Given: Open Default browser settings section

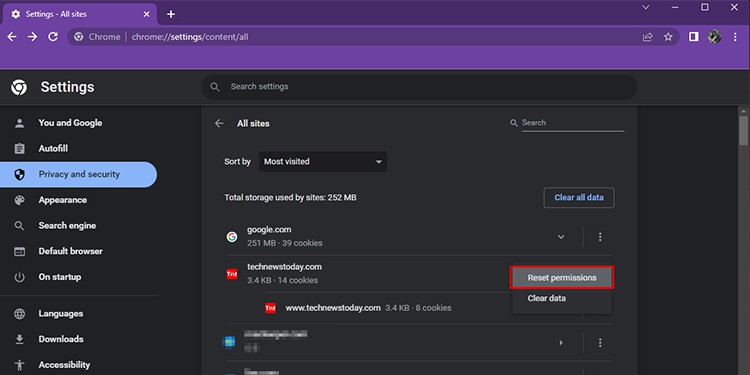Looking at the screenshot, I should [x=71, y=251].
